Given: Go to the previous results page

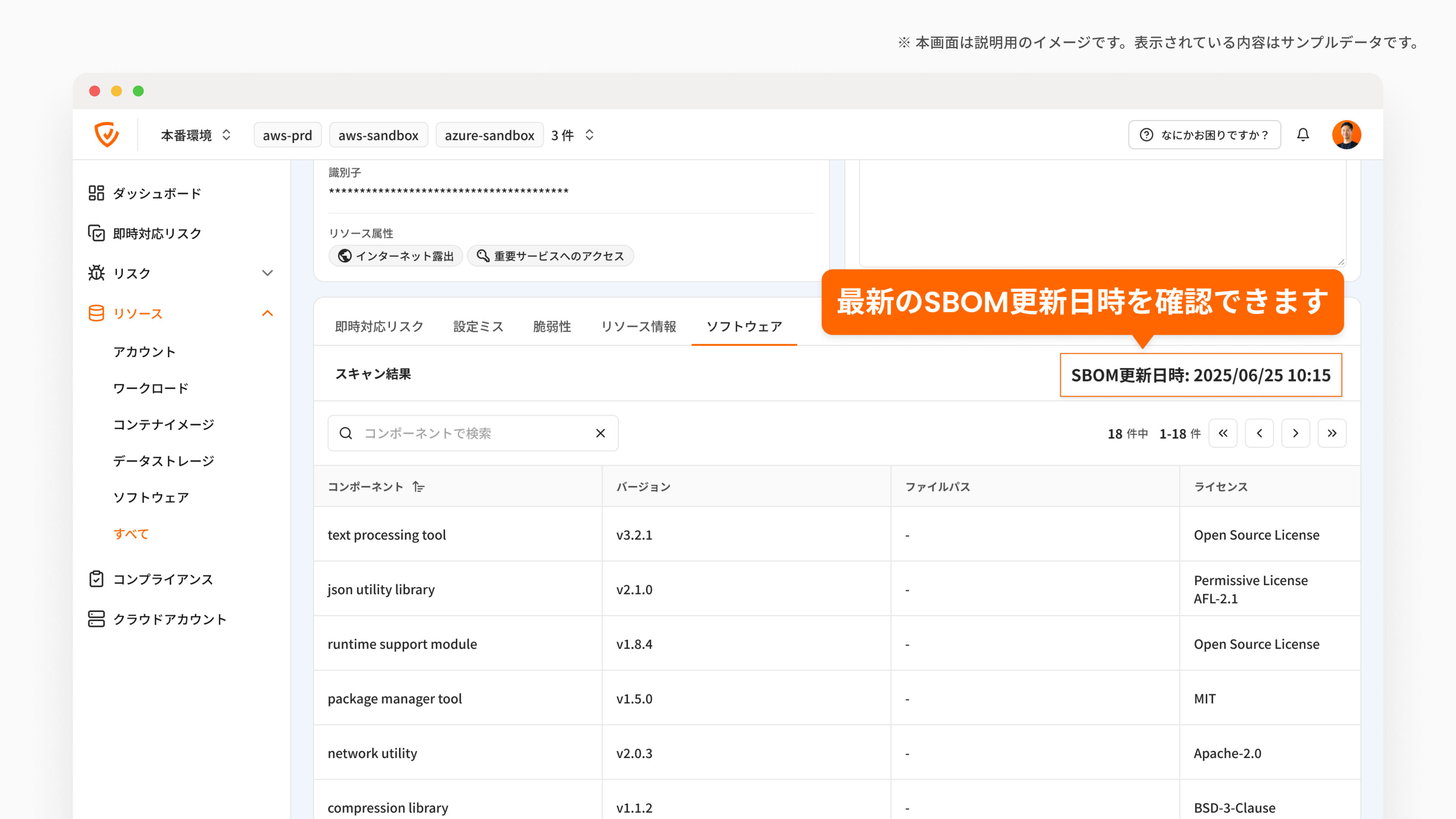Looking at the screenshot, I should tap(1259, 433).
